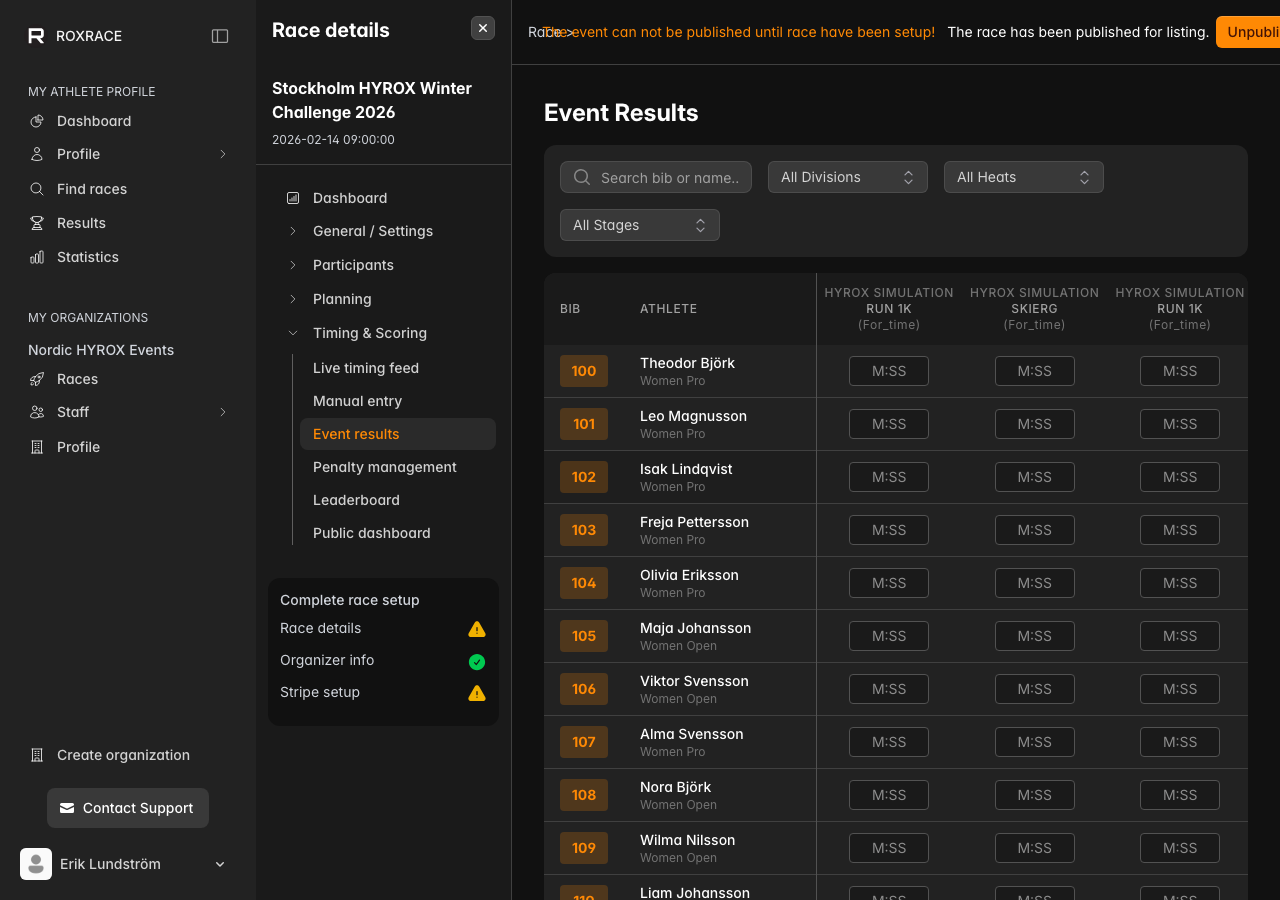Click the Statistics bar chart icon
Image resolution: width=1280 pixels, height=900 pixels.
pos(37,257)
